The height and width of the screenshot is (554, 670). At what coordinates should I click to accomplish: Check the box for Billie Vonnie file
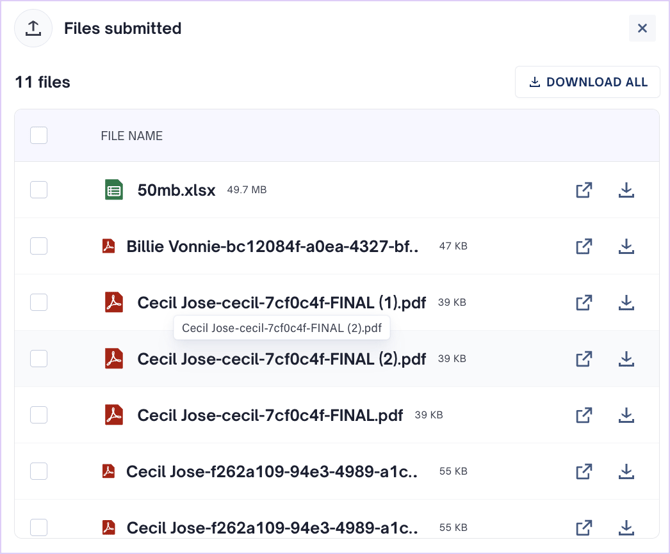(x=39, y=246)
